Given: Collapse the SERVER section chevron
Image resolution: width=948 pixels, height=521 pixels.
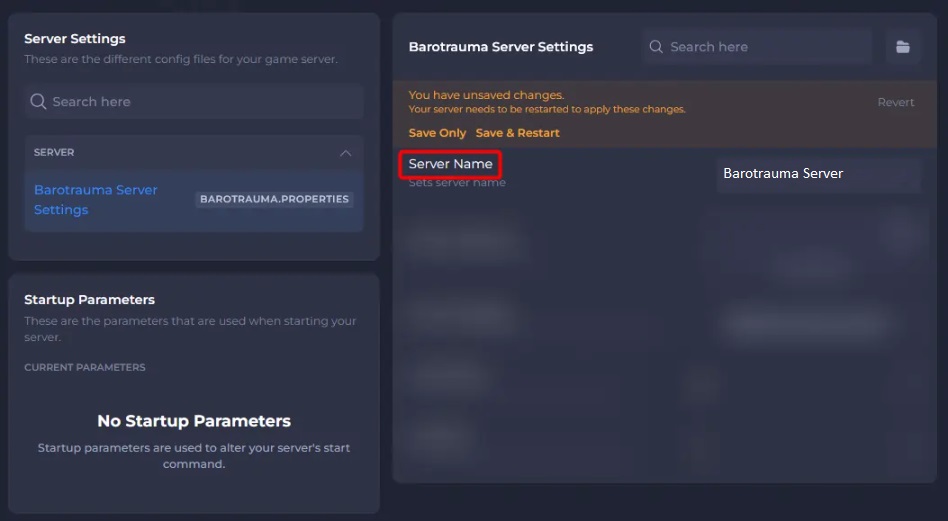Looking at the screenshot, I should pos(346,153).
